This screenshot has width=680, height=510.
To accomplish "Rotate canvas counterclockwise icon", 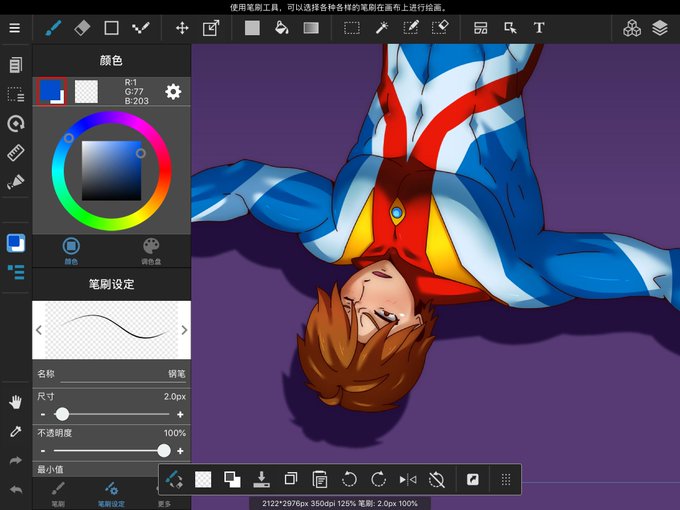I will tap(349, 479).
